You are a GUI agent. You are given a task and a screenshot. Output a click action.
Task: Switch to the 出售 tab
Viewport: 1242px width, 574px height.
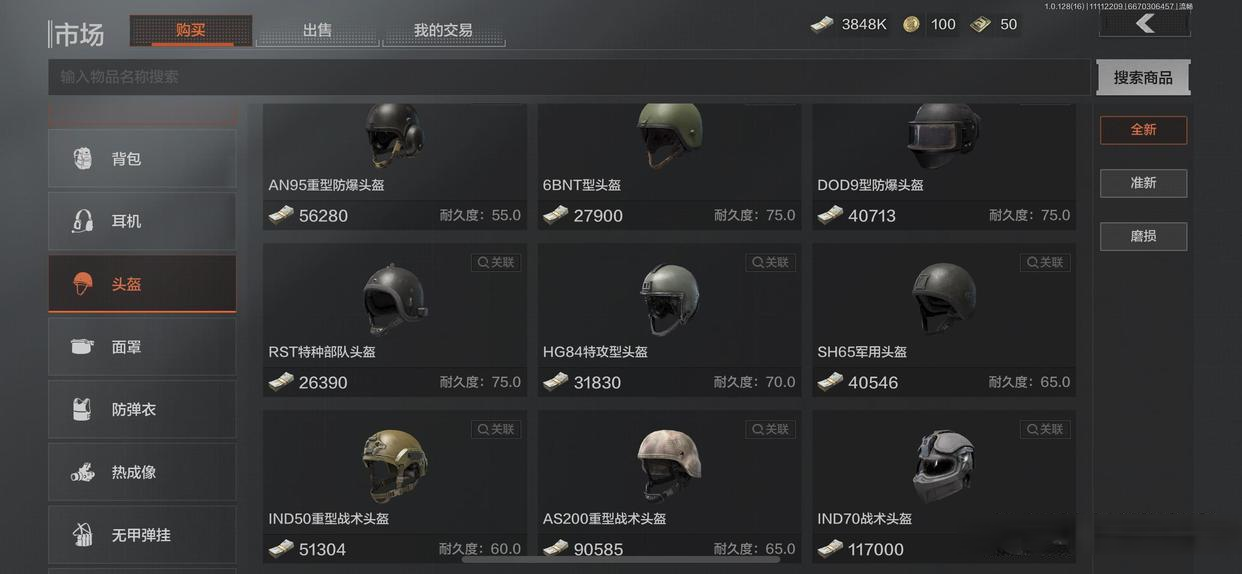coord(317,30)
